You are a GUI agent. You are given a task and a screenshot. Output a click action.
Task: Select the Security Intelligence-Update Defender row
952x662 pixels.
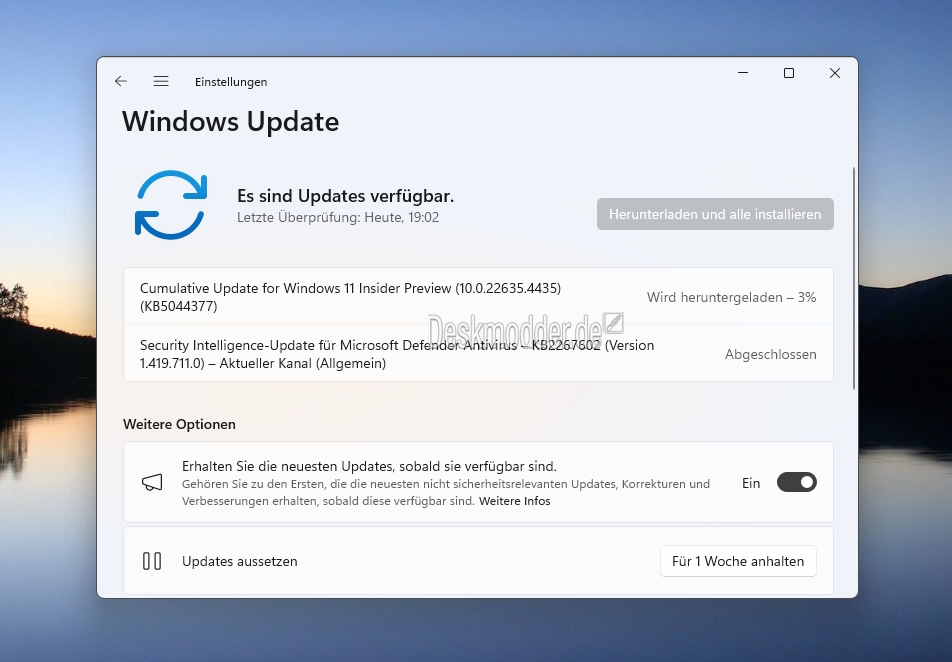tap(478, 353)
